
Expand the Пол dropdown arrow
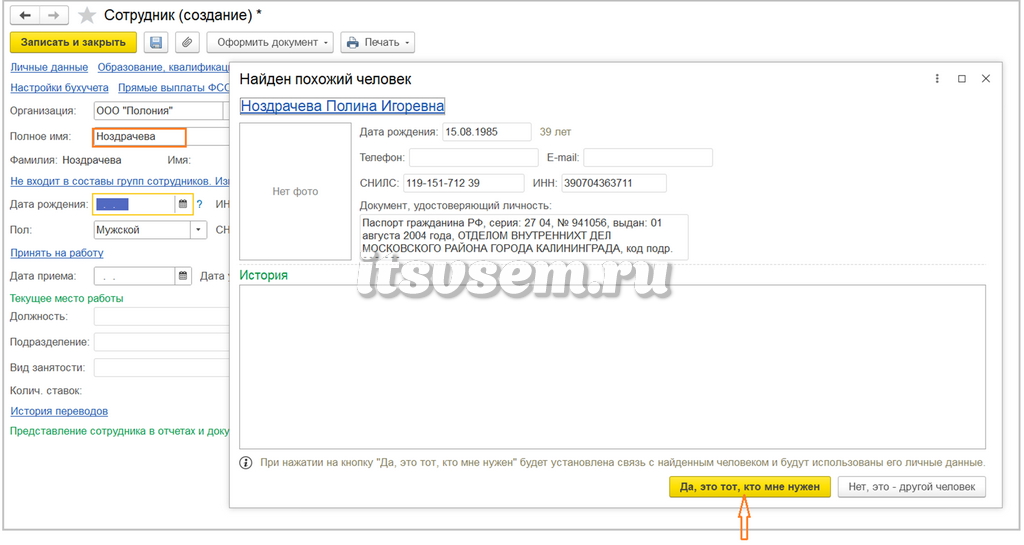pos(199,230)
